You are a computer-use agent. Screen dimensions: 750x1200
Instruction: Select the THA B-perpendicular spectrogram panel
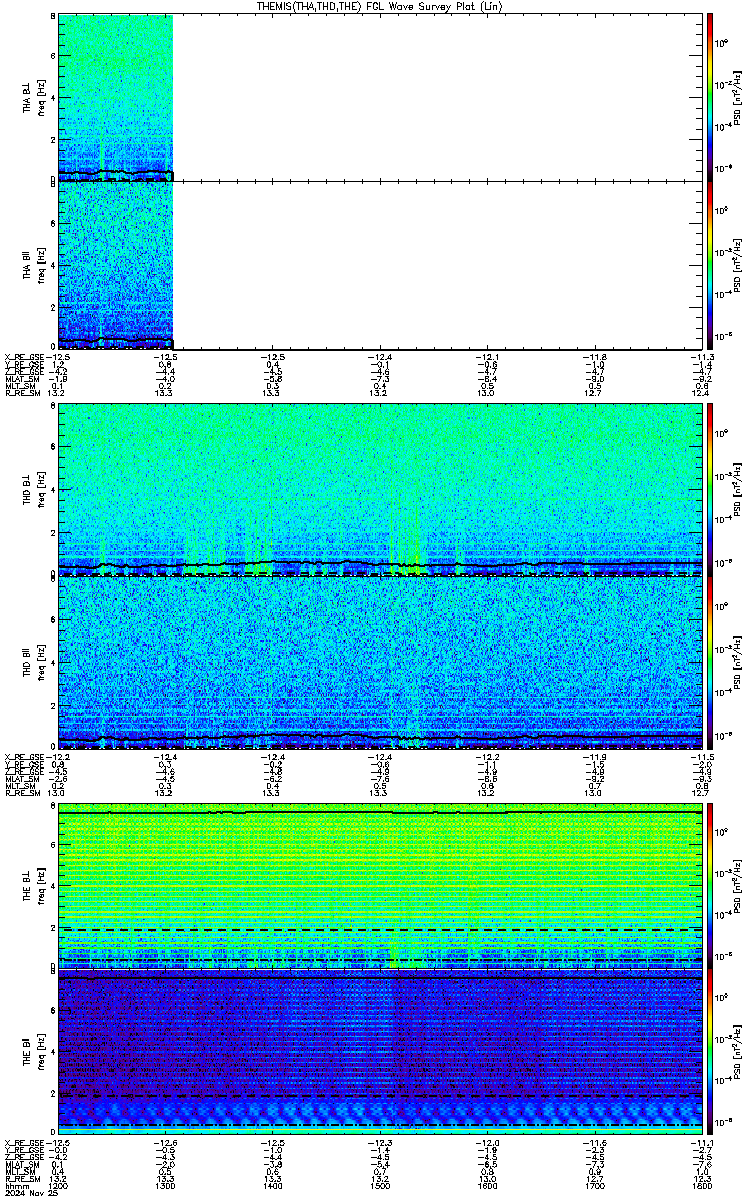[x=380, y=97]
